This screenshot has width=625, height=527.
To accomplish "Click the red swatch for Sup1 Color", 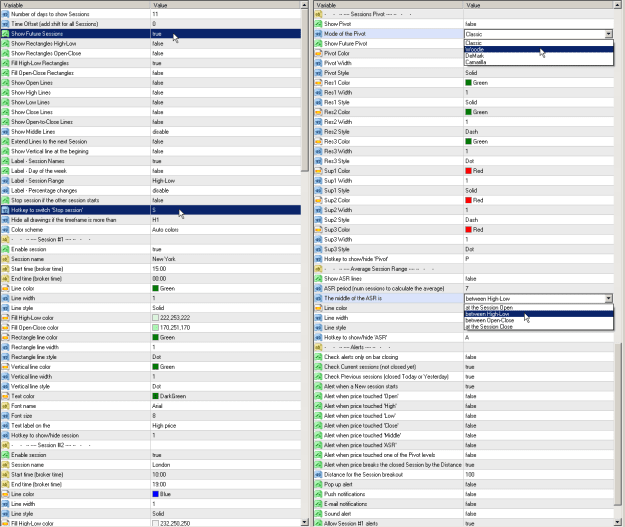I will (x=468, y=171).
